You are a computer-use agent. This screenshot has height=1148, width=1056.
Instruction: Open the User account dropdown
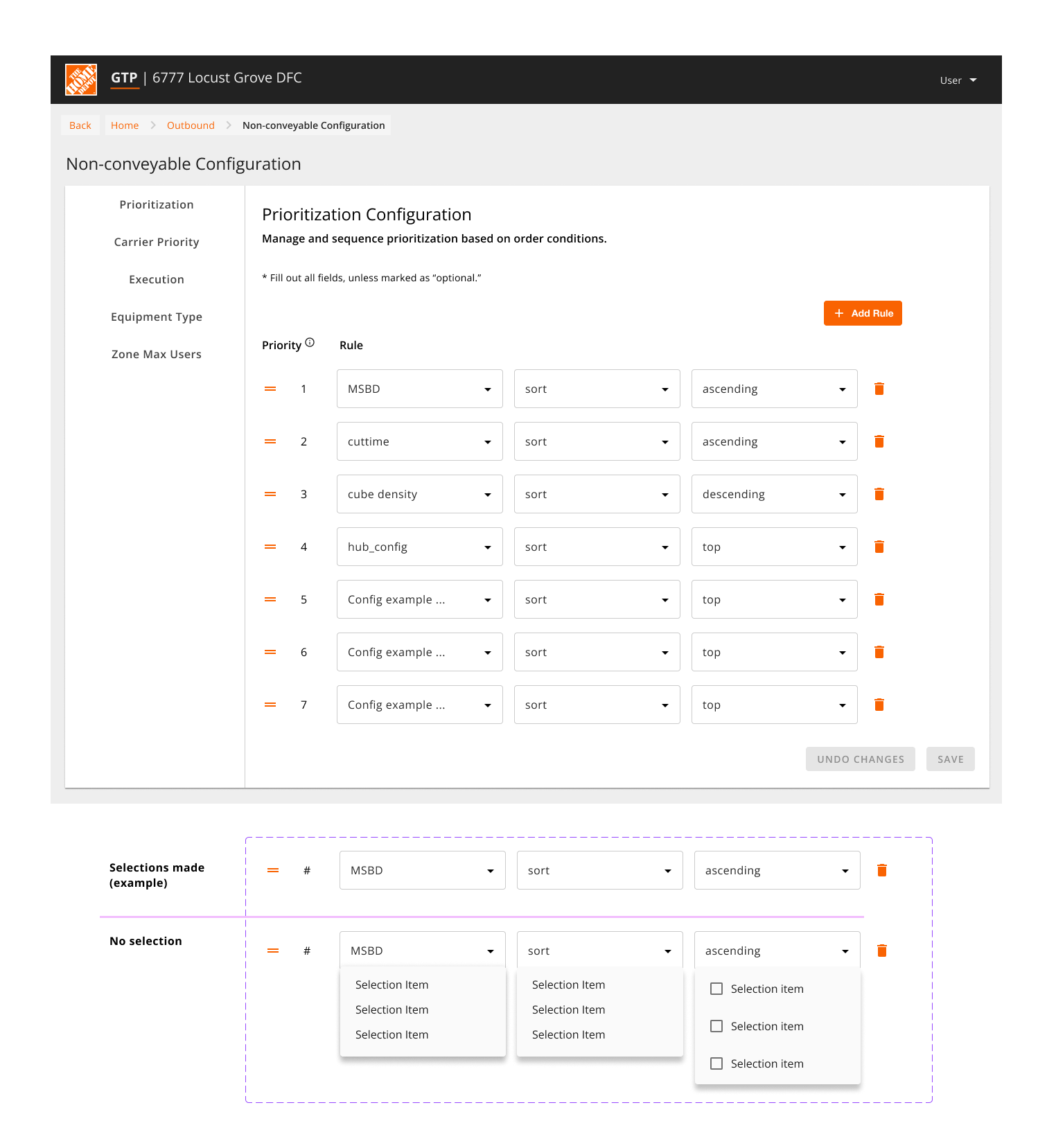pyautogui.click(x=958, y=80)
